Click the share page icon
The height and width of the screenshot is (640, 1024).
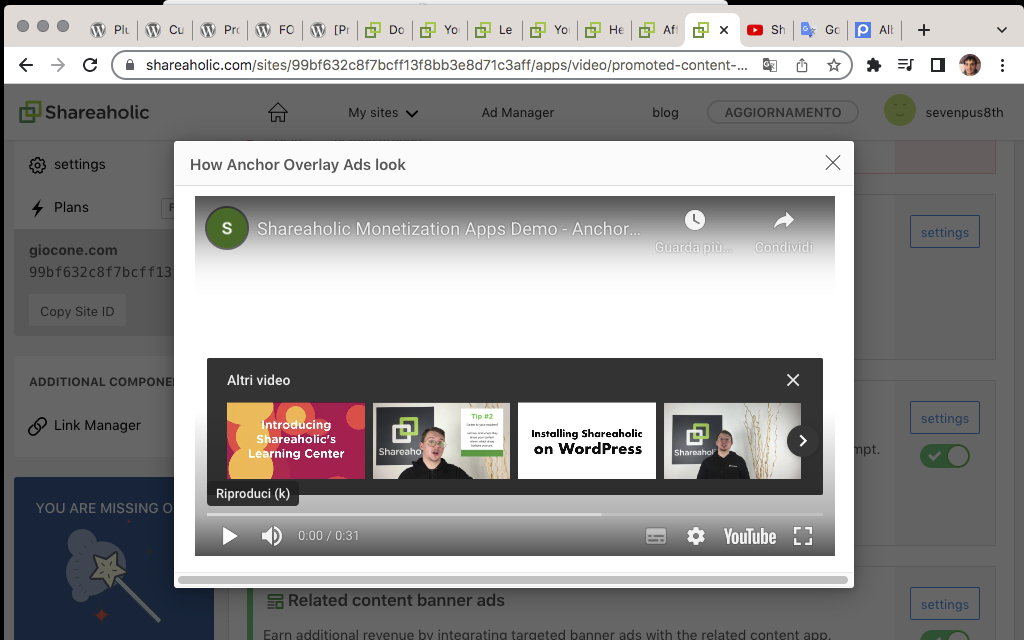click(x=802, y=65)
